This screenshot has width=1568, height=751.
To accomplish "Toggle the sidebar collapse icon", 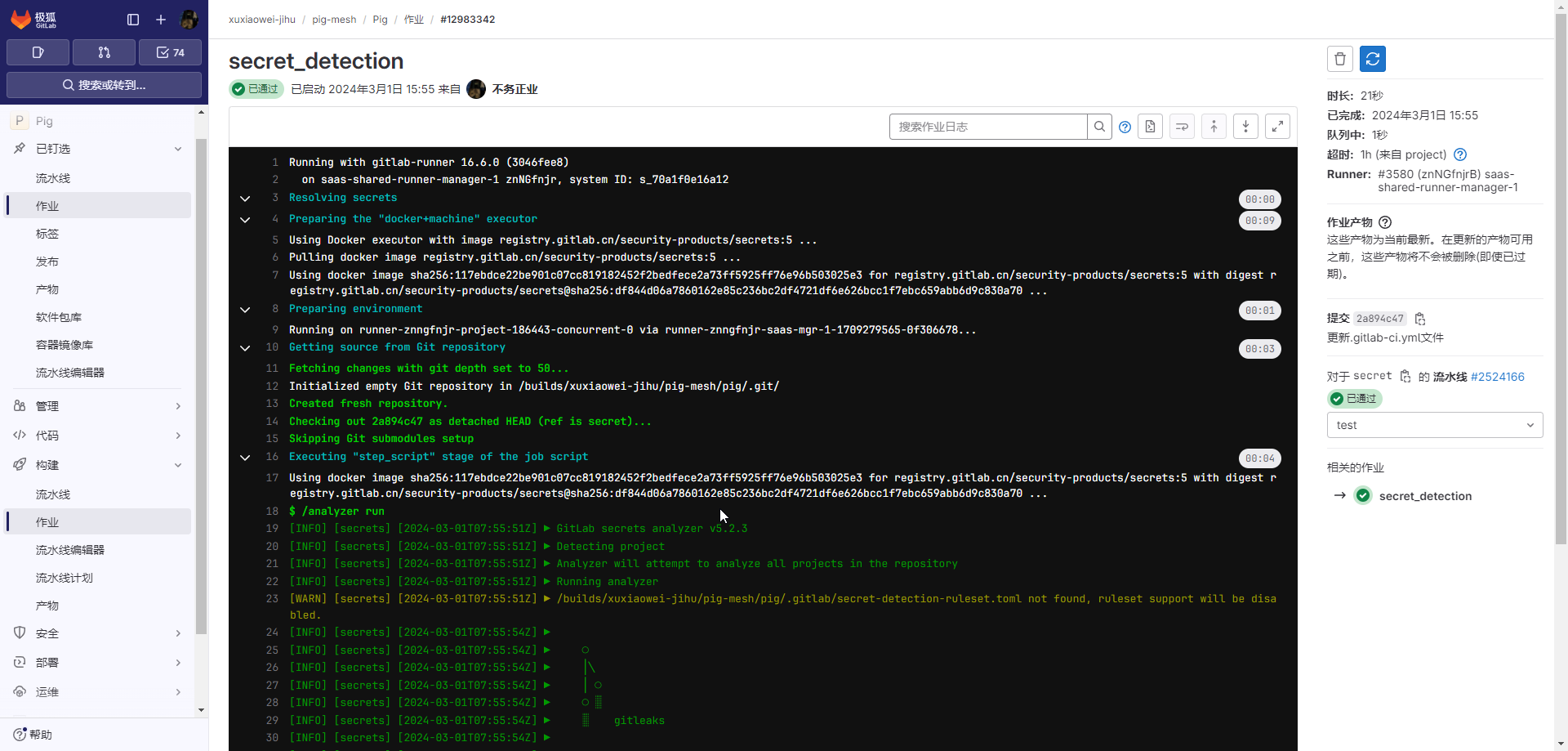I will coord(133,20).
